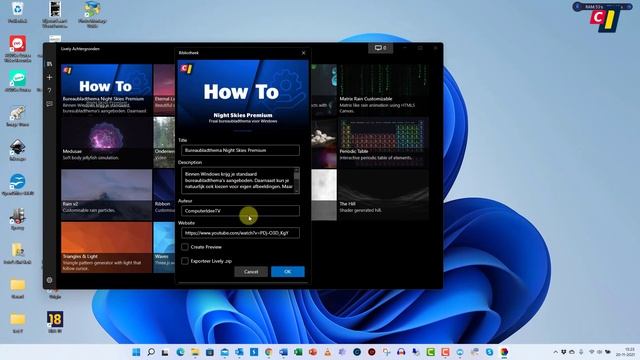
Task: Open the question mark Help sidebar icon
Action: [x=49, y=91]
